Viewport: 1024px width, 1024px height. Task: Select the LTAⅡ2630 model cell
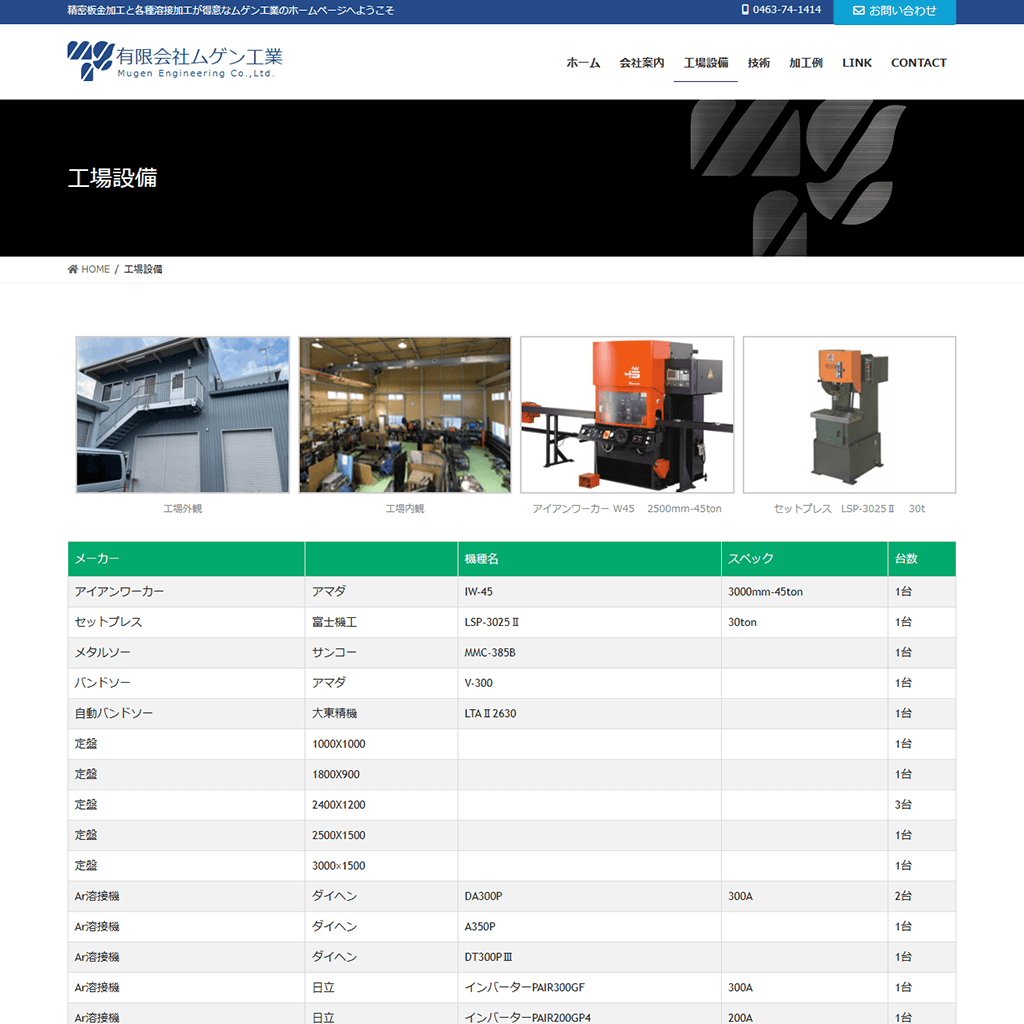click(590, 714)
